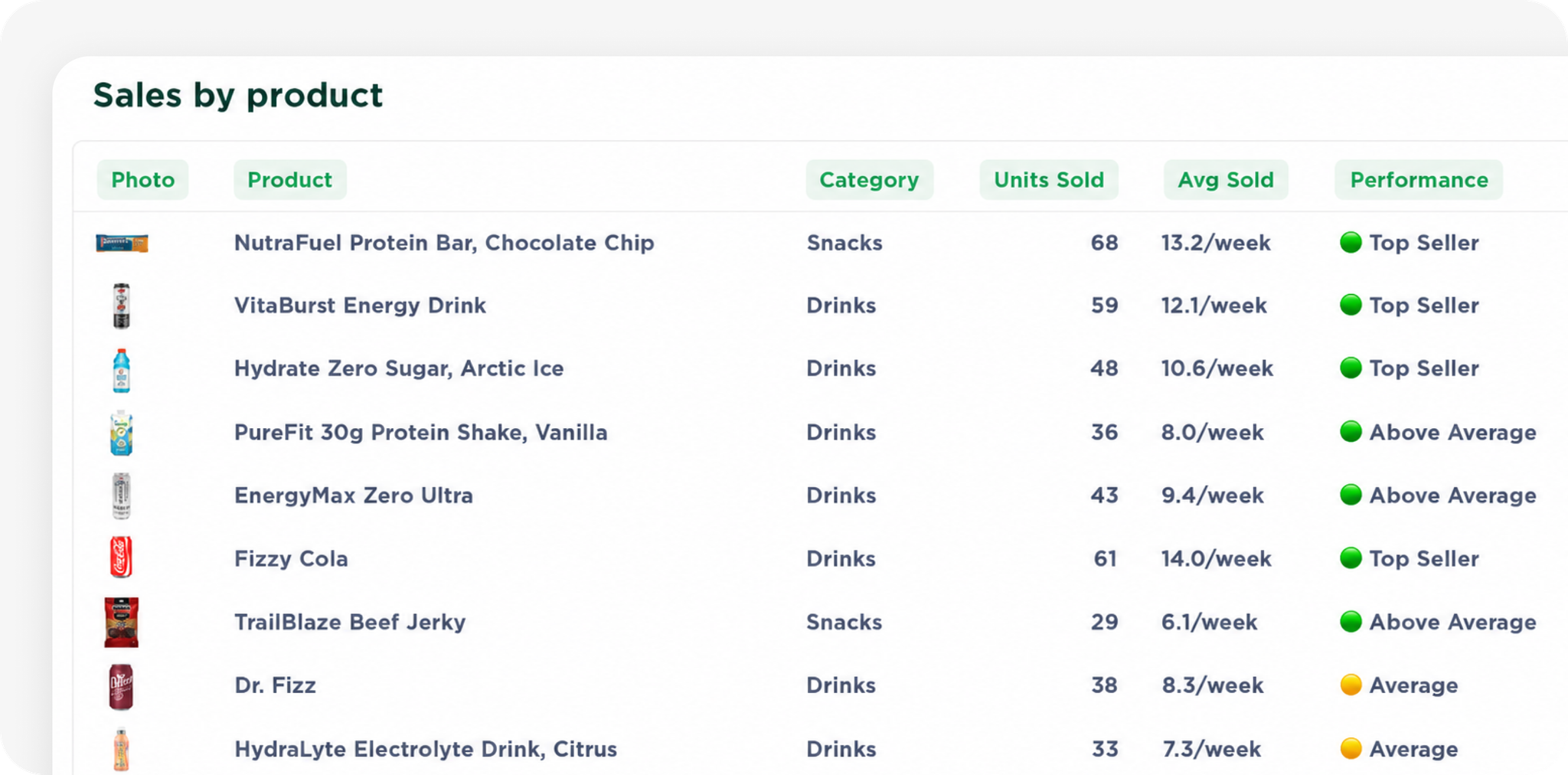The image size is (1568, 775).
Task: Open the TrailBlaze Beef Jerky product name
Action: click(x=350, y=622)
